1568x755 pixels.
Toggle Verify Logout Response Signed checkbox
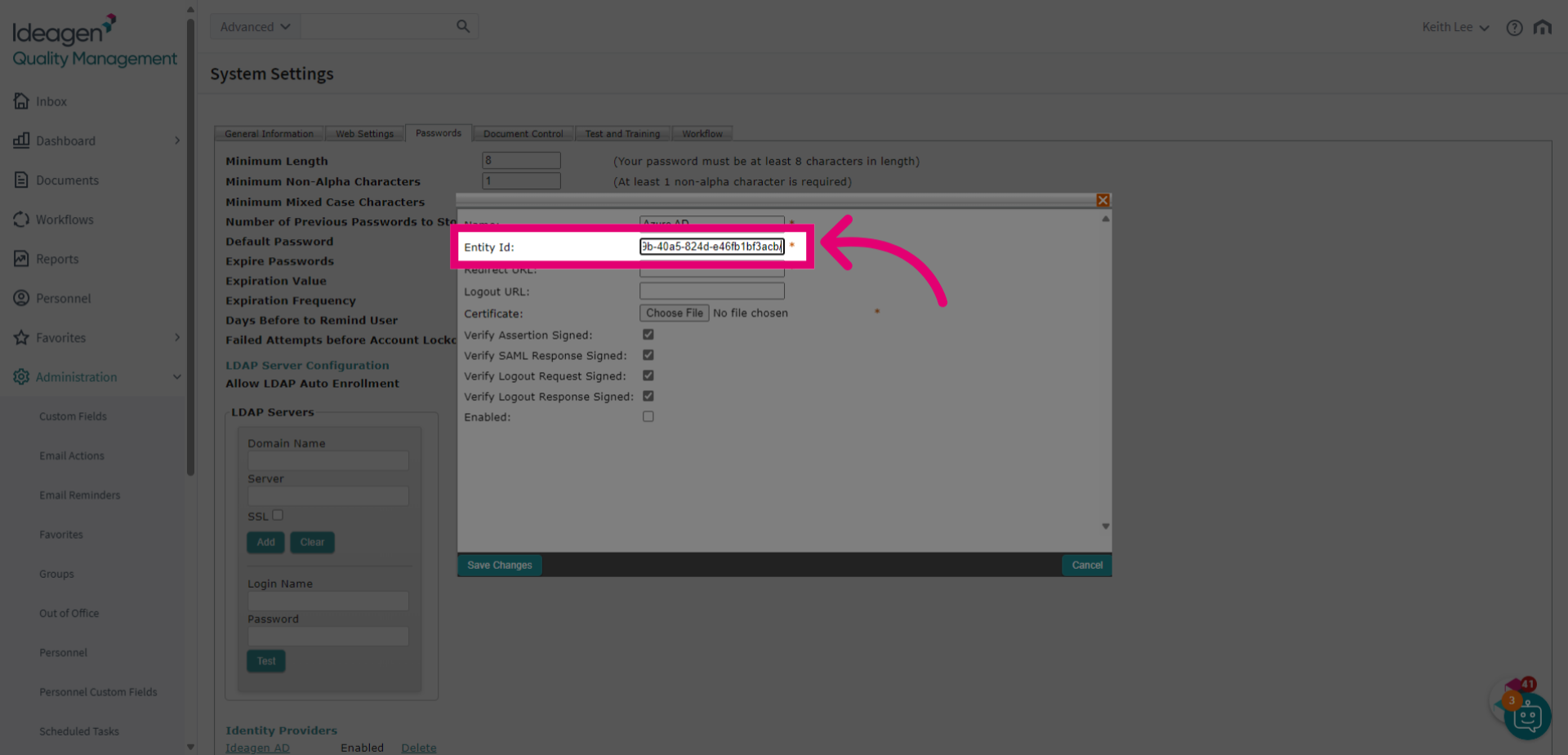click(648, 395)
